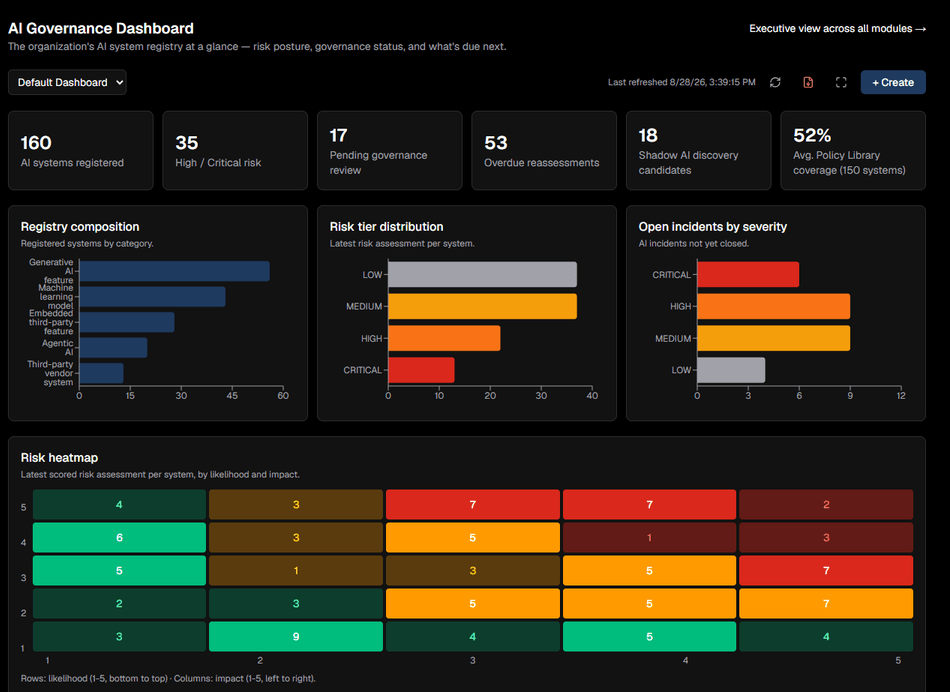Image resolution: width=950 pixels, height=692 pixels.
Task: Open the 35 High / Critical risk card
Action: (x=235, y=150)
